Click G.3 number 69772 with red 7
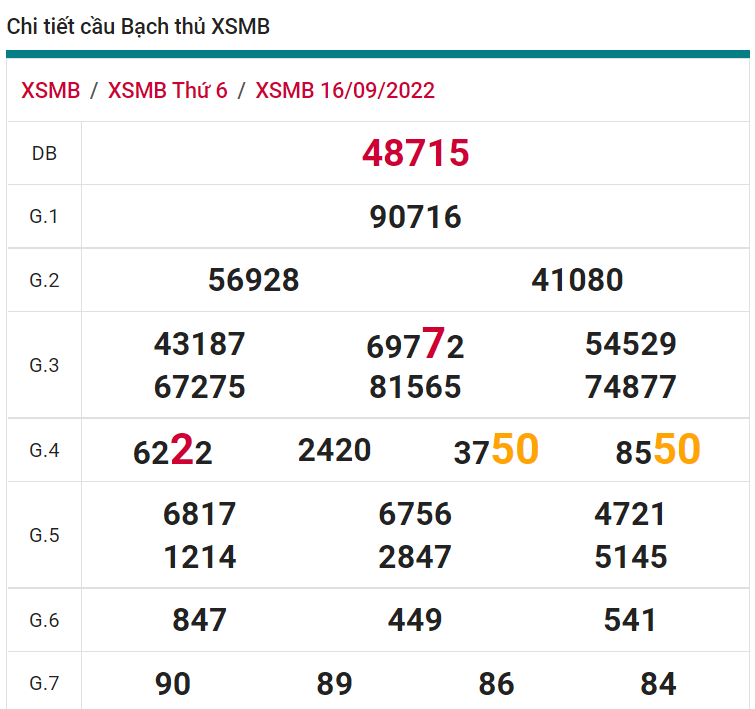Viewport: 755px width, 709px height. pos(415,346)
